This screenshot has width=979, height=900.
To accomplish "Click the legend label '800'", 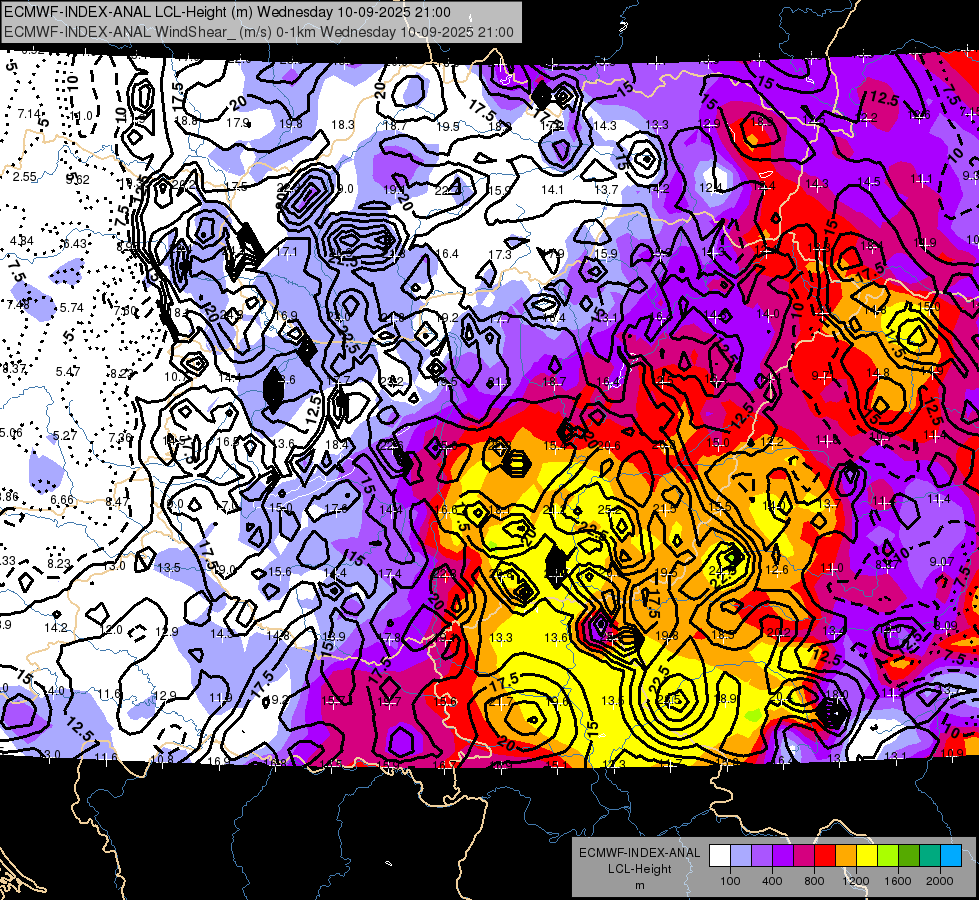I will 814,881.
